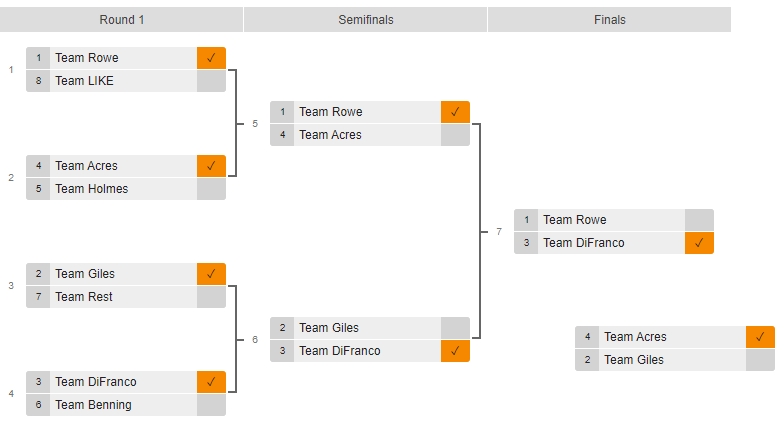Select the Semifinals column header

366,20
